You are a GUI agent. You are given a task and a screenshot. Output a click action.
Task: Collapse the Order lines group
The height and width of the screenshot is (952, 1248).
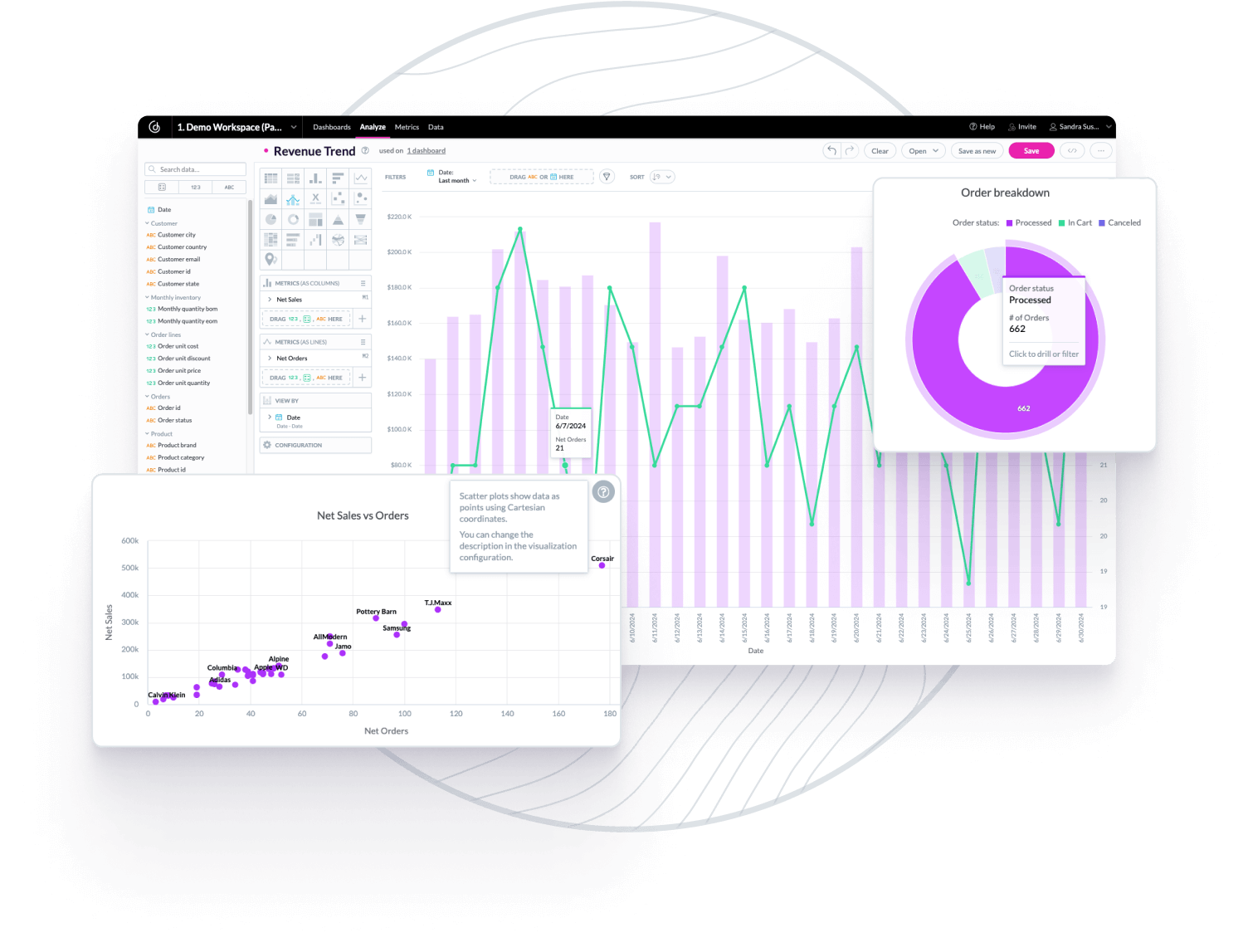point(163,334)
